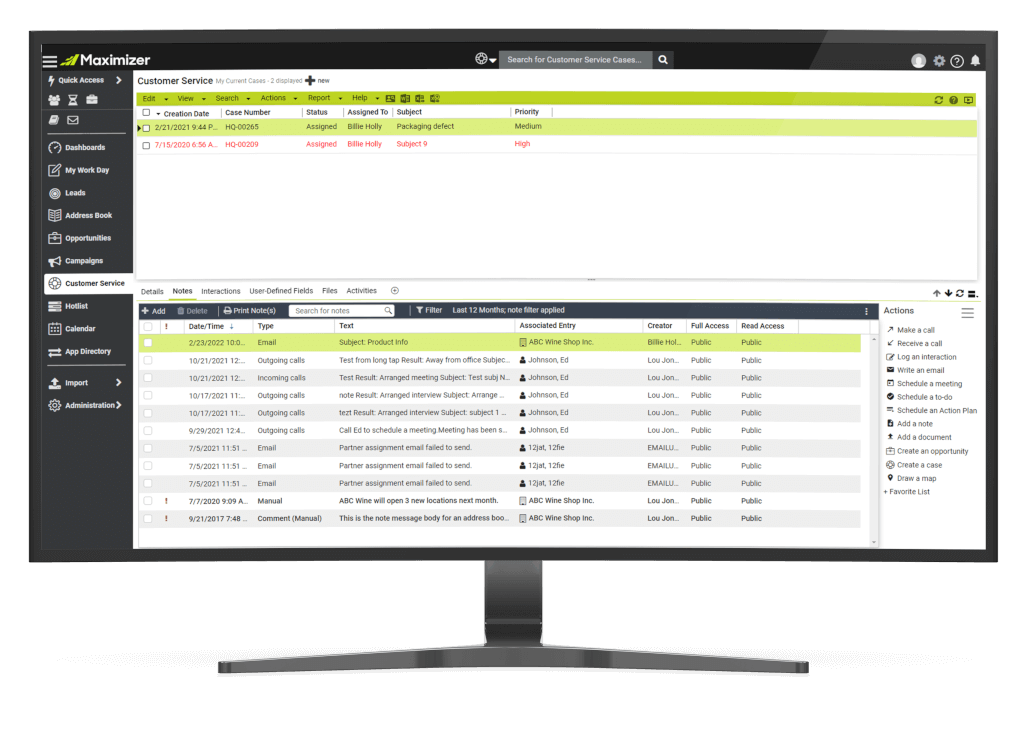The height and width of the screenshot is (740, 1033).
Task: Click the hourglass icon under Quick Access
Action: click(x=73, y=100)
